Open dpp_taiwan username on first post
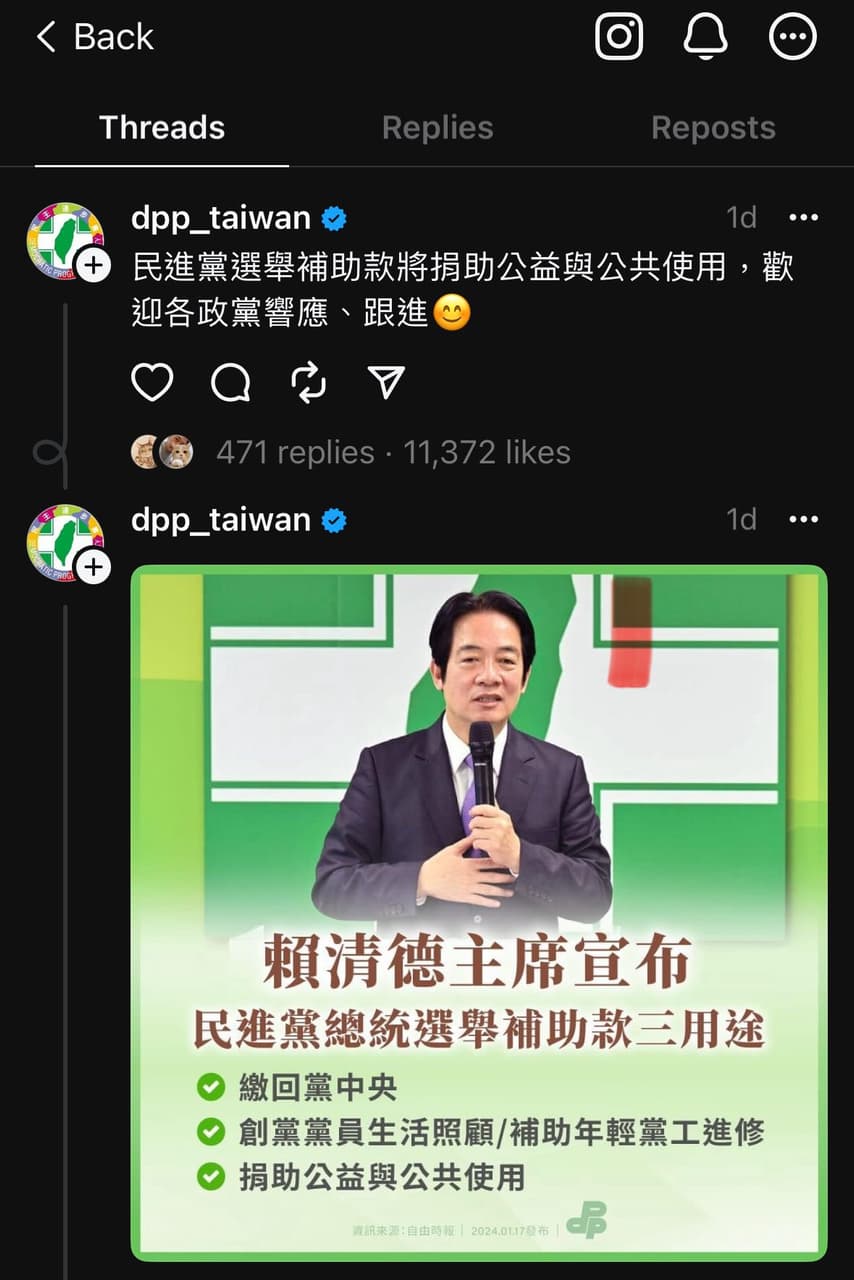This screenshot has width=854, height=1280. [221, 218]
